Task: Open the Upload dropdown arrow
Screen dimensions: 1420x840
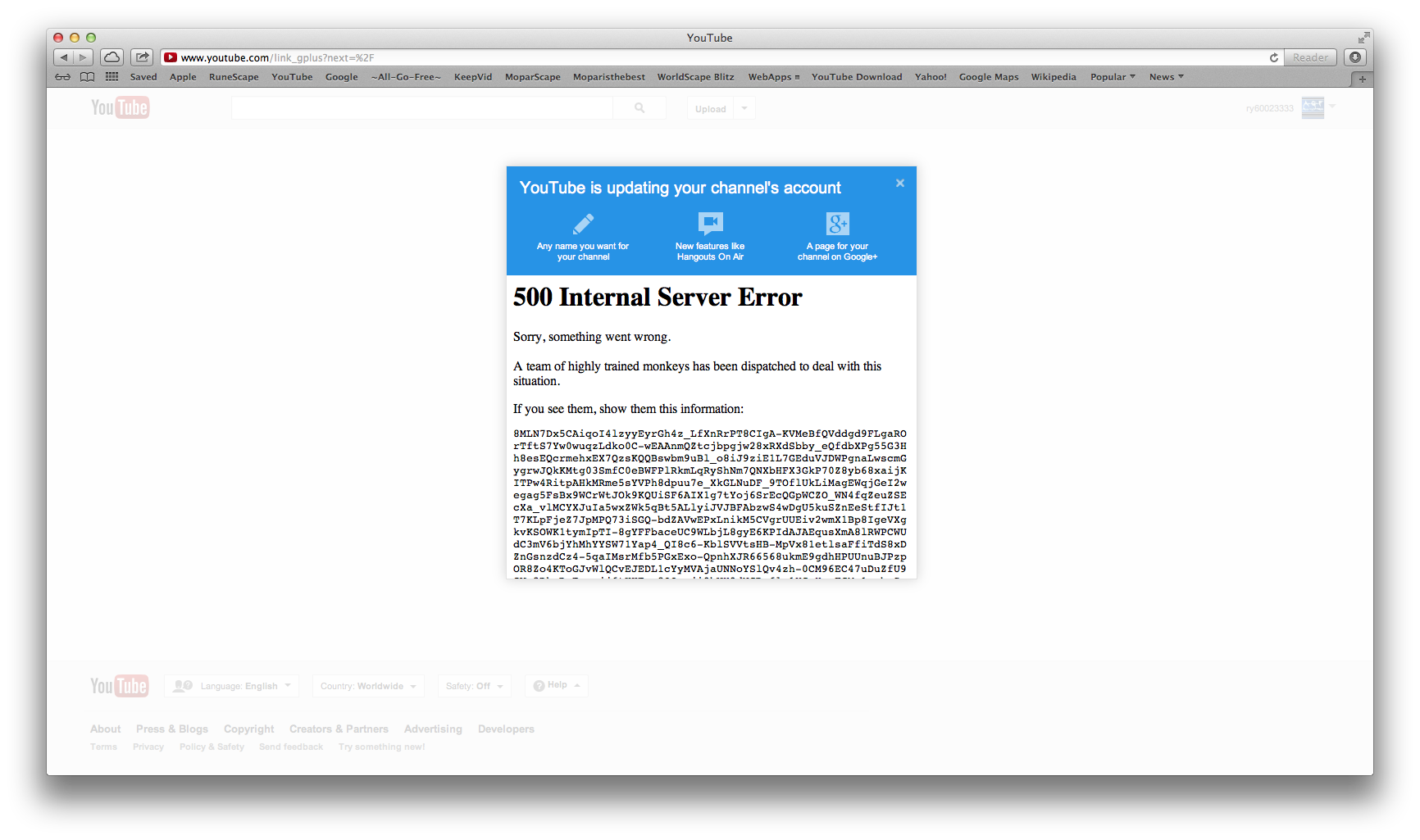Action: (x=744, y=108)
